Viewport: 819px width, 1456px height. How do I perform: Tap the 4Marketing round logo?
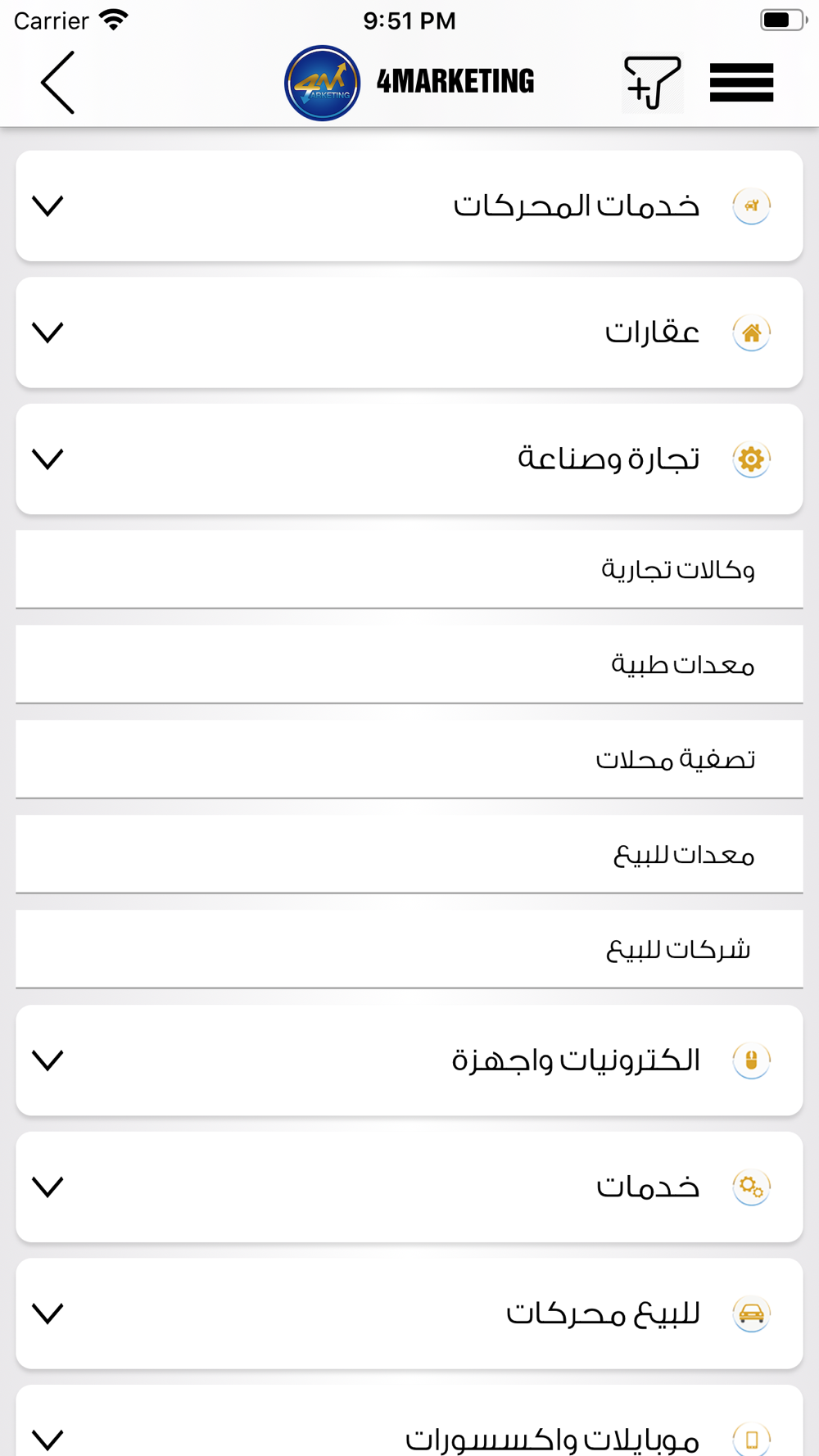322,83
